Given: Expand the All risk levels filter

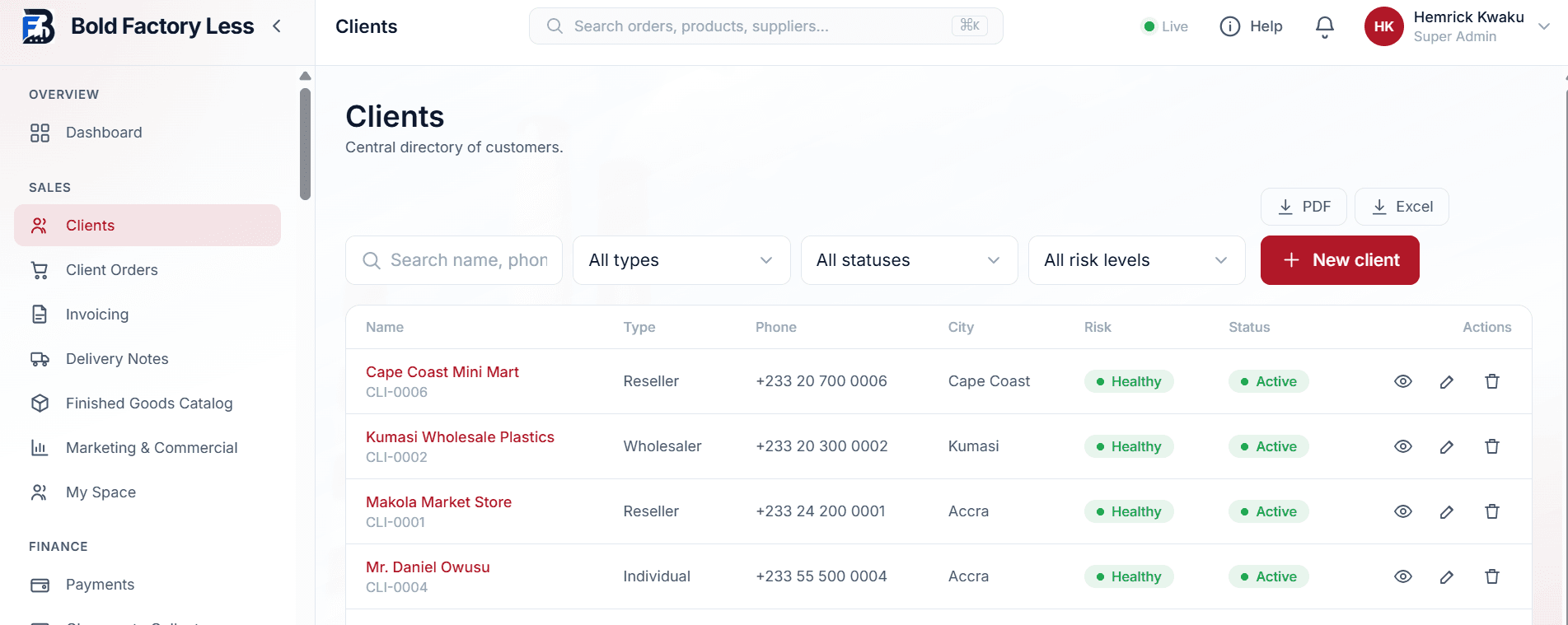Looking at the screenshot, I should 1136,260.
